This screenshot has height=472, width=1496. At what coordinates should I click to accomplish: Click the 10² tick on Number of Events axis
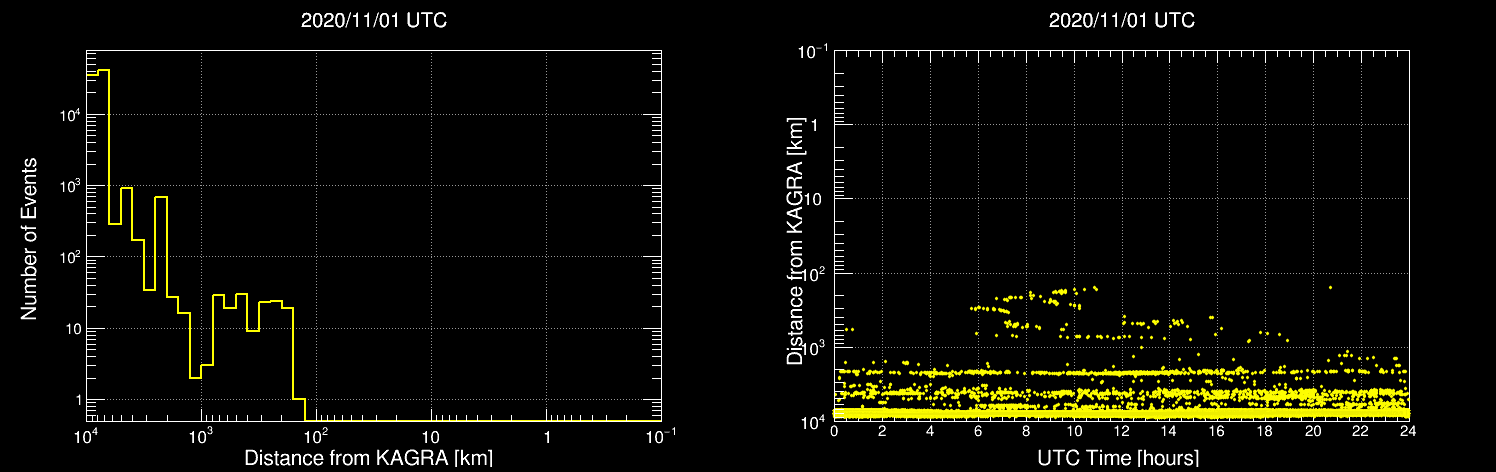pyautogui.click(x=68, y=256)
